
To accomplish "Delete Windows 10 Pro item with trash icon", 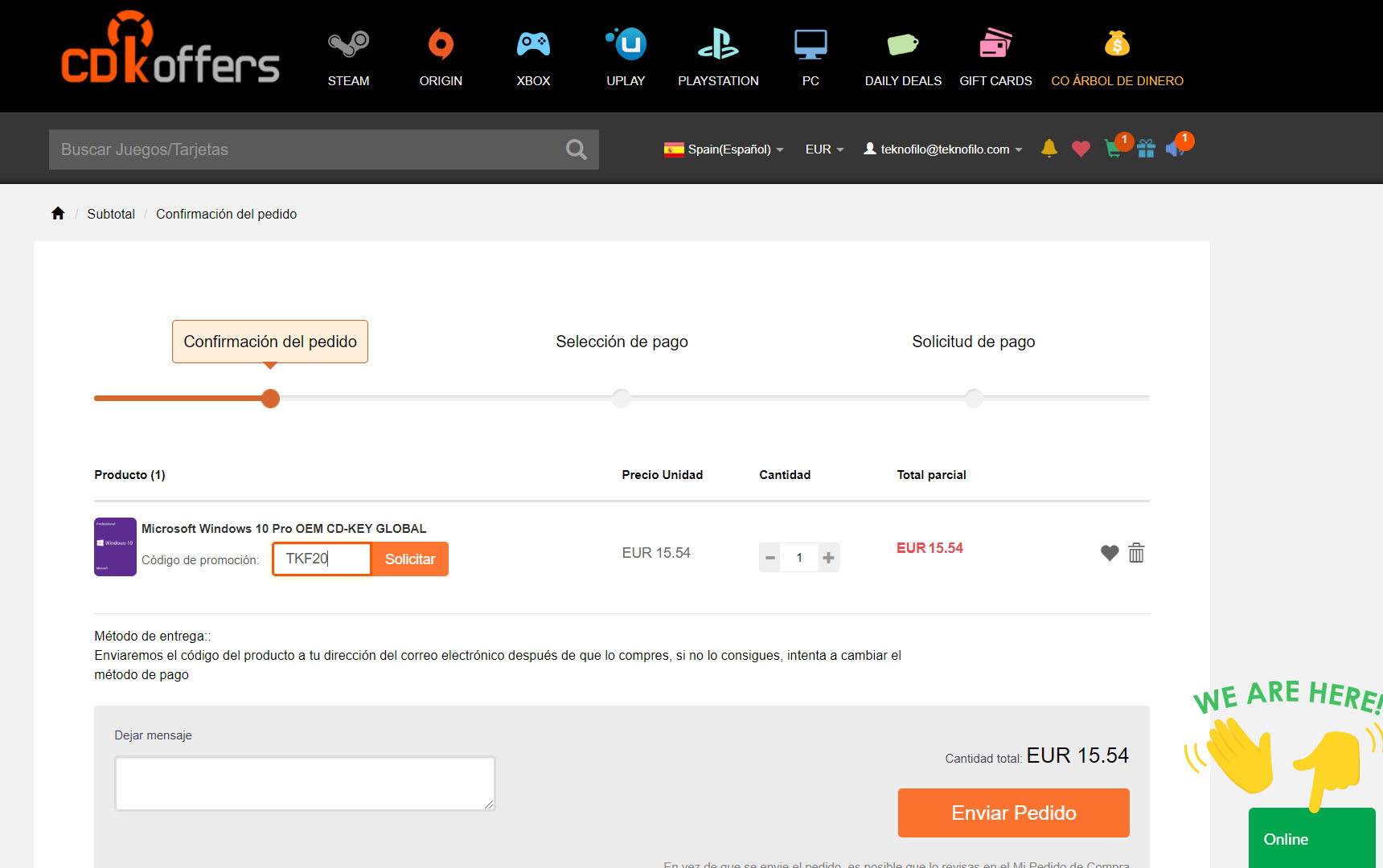I will 1136,553.
